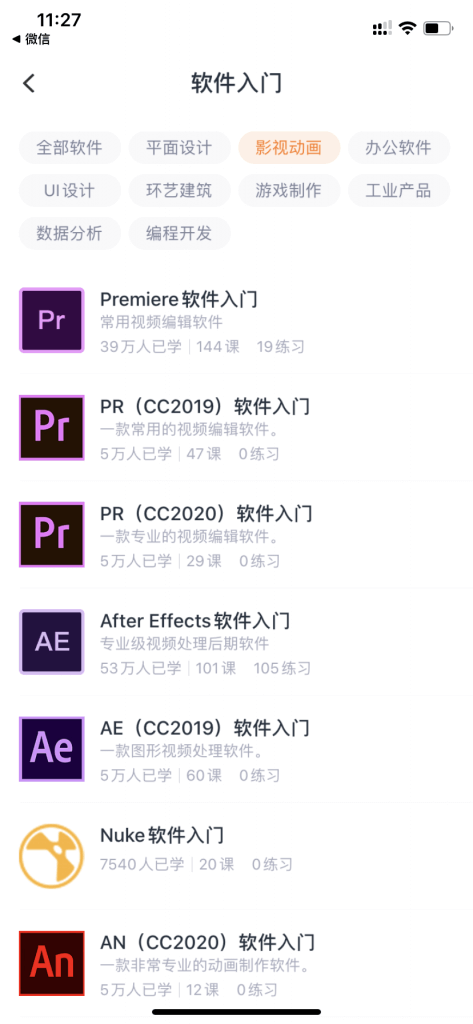Select the 全部软件 filter chip
Viewport: 473px width, 1024px height.
pyautogui.click(x=70, y=148)
